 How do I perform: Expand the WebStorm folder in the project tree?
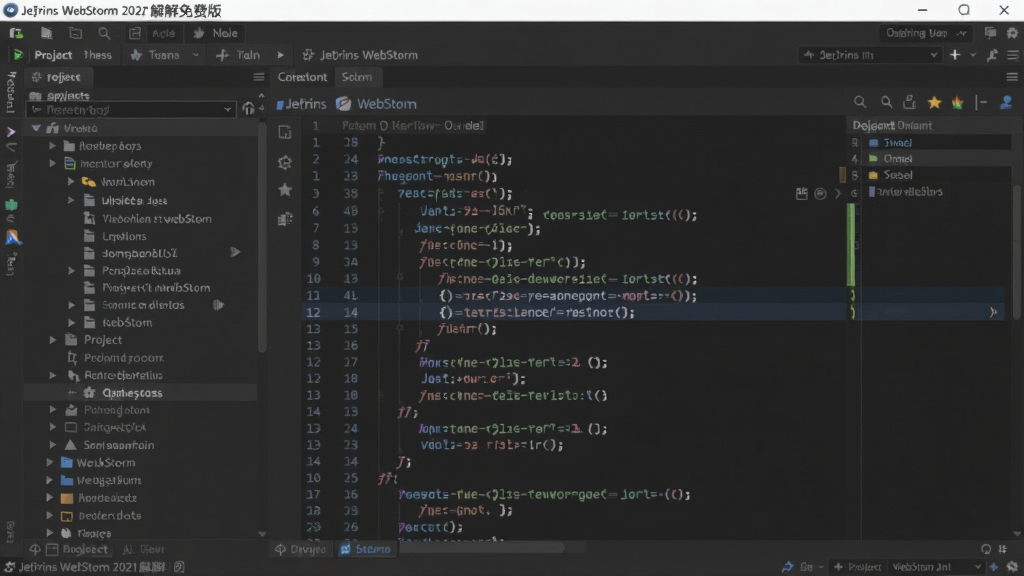pyautogui.click(x=50, y=462)
